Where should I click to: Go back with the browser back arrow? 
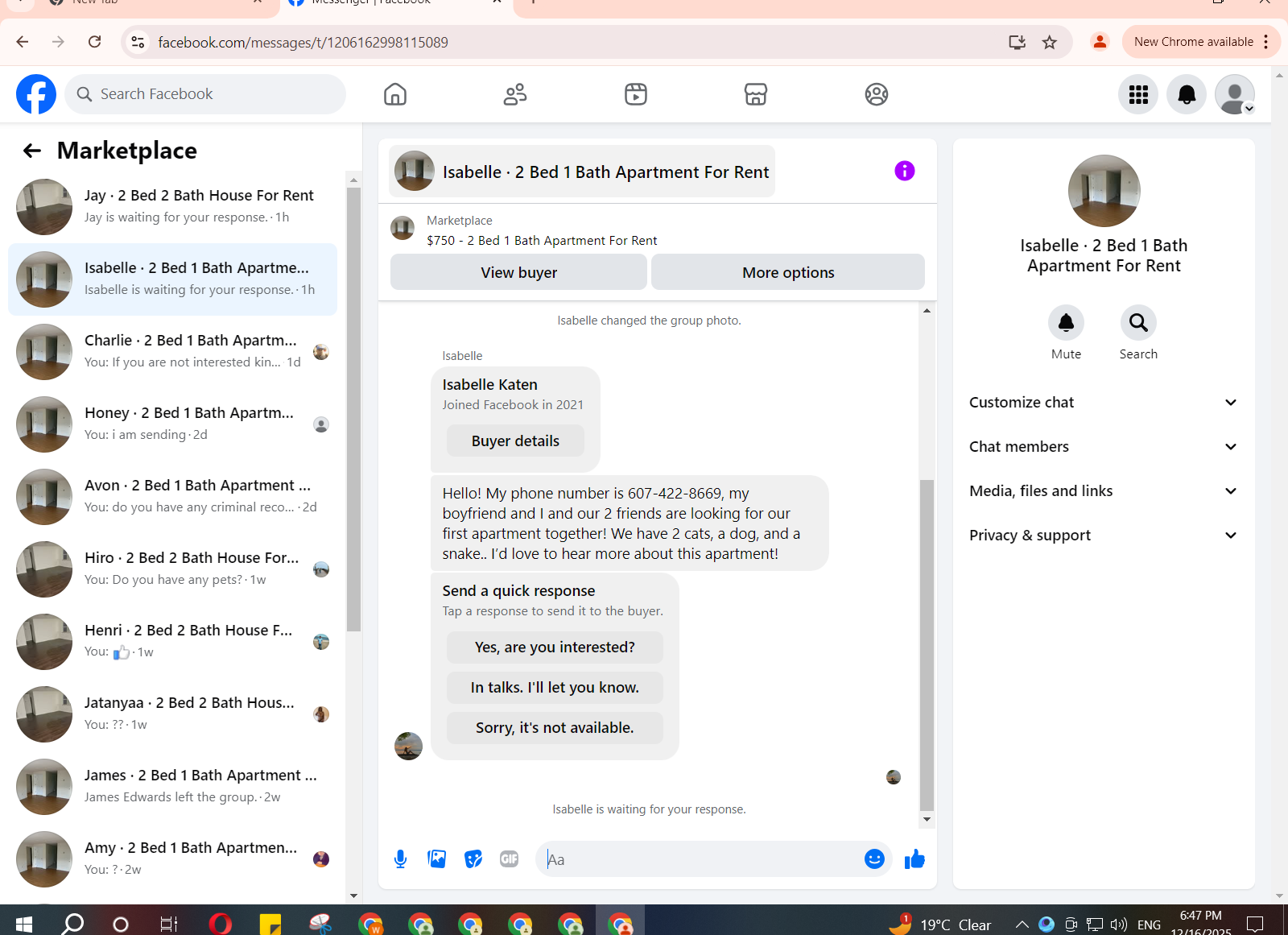(x=23, y=42)
